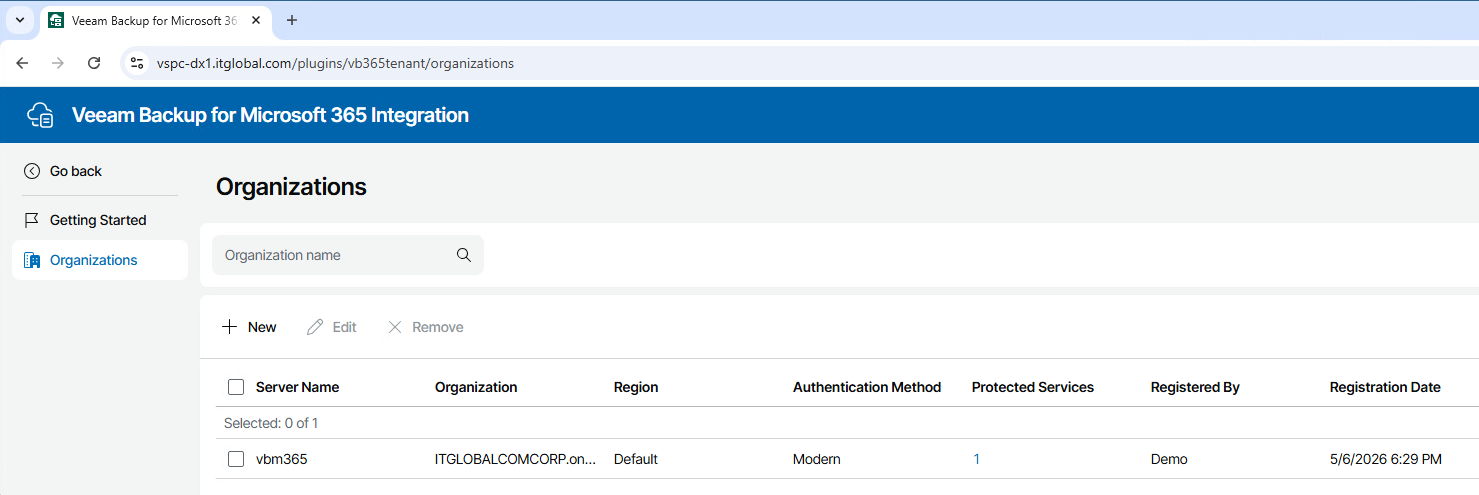Image resolution: width=1479 pixels, height=495 pixels.
Task: Click the Veeam Backup for Microsoft 365 Integration title
Action: [x=270, y=115]
